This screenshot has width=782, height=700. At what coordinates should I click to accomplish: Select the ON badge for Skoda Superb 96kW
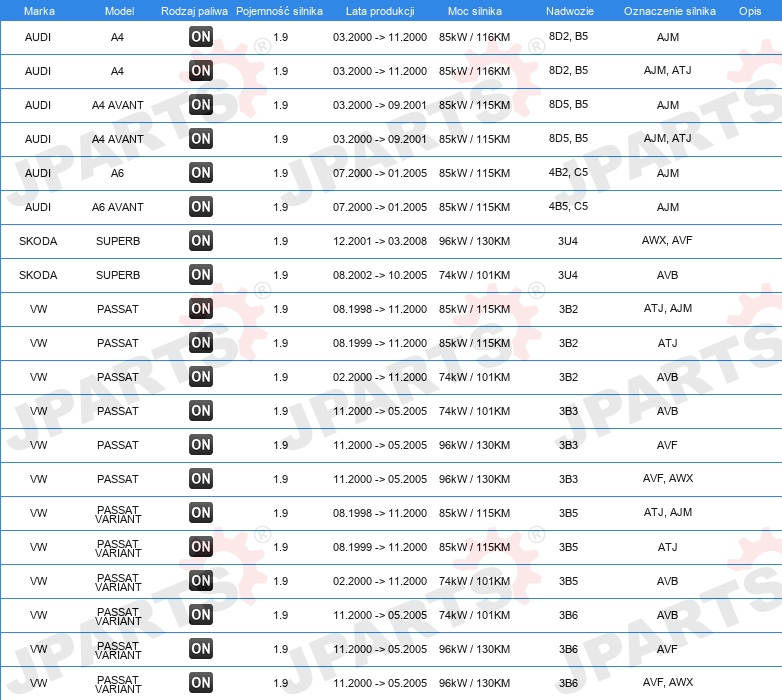pyautogui.click(x=201, y=241)
